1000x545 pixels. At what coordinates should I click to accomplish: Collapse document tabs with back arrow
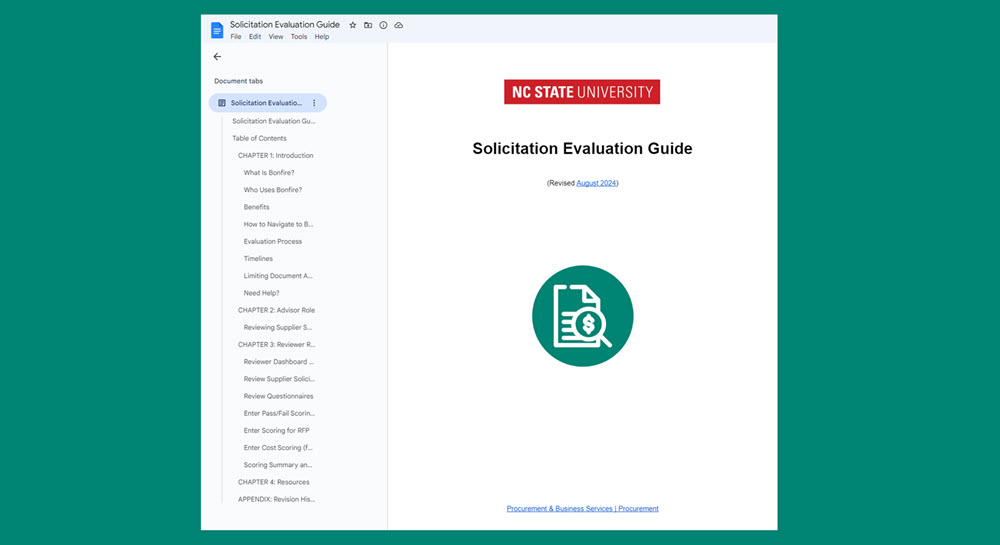point(217,57)
